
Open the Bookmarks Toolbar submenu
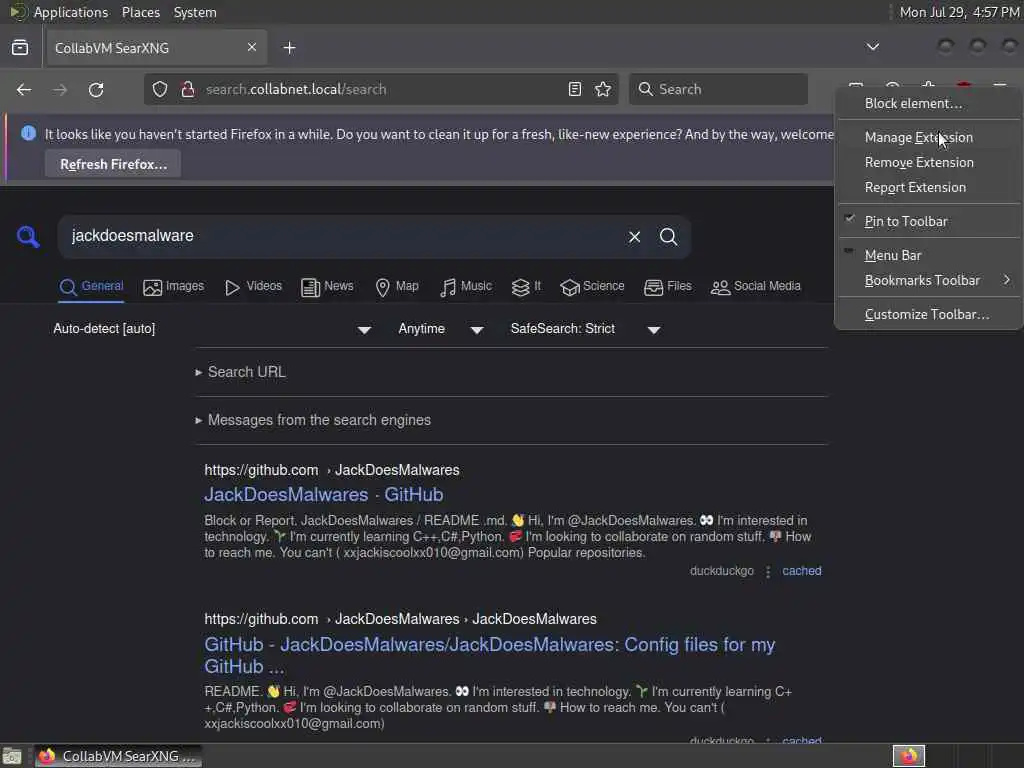[928, 281]
